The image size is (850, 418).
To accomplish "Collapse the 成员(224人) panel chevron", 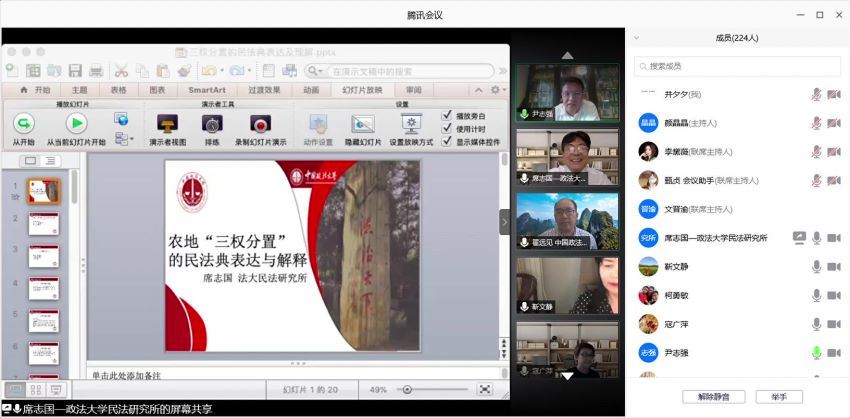I will coord(636,38).
